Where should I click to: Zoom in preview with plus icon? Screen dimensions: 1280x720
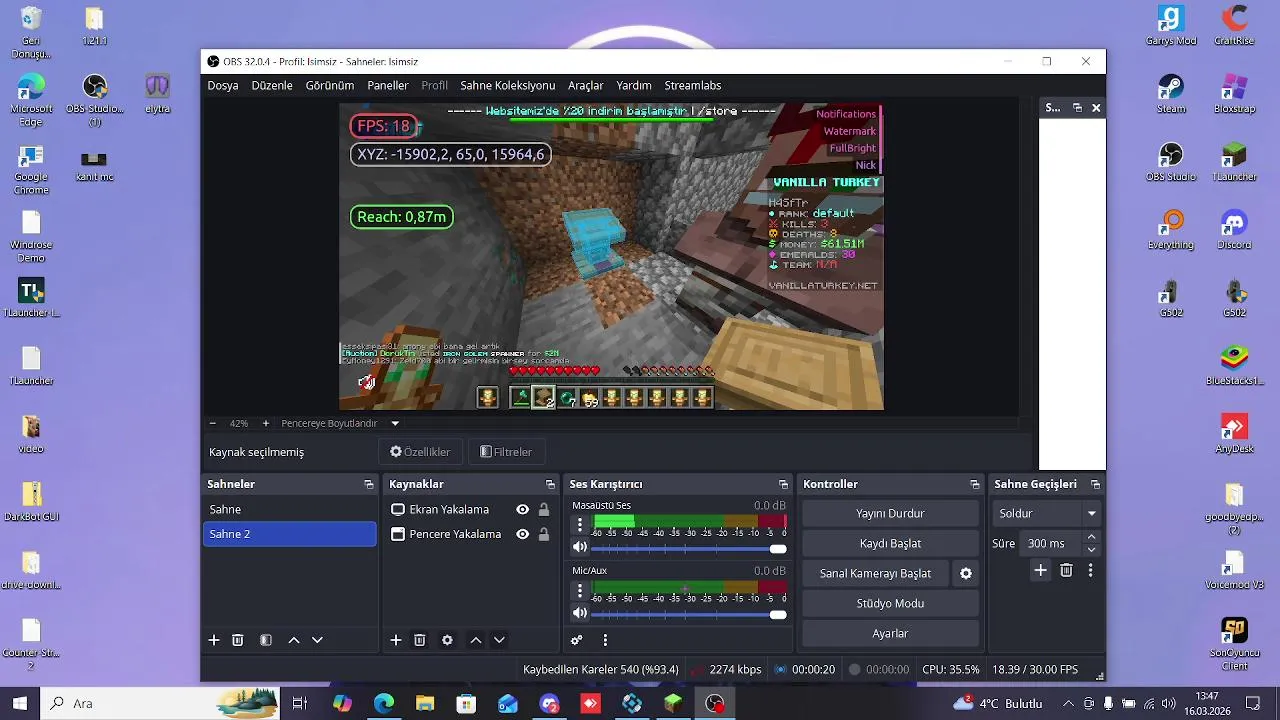click(x=265, y=423)
